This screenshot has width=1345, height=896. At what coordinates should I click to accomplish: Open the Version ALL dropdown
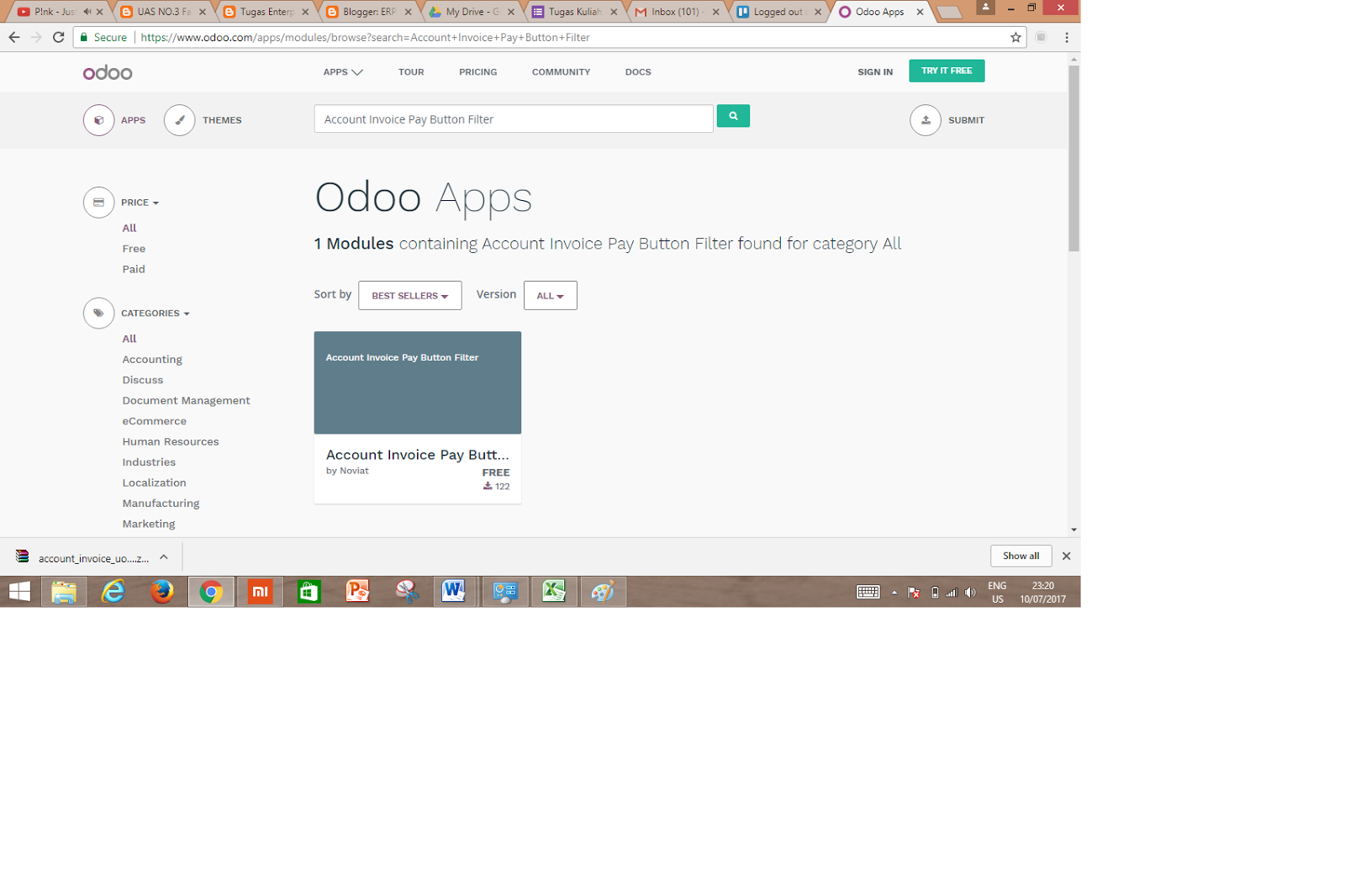pyautogui.click(x=551, y=296)
